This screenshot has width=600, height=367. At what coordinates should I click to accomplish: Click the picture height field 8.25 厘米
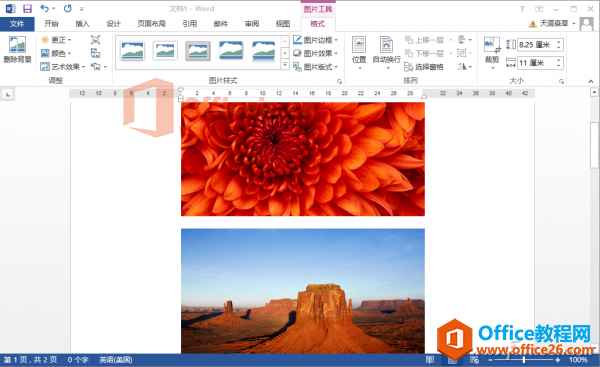536,45
